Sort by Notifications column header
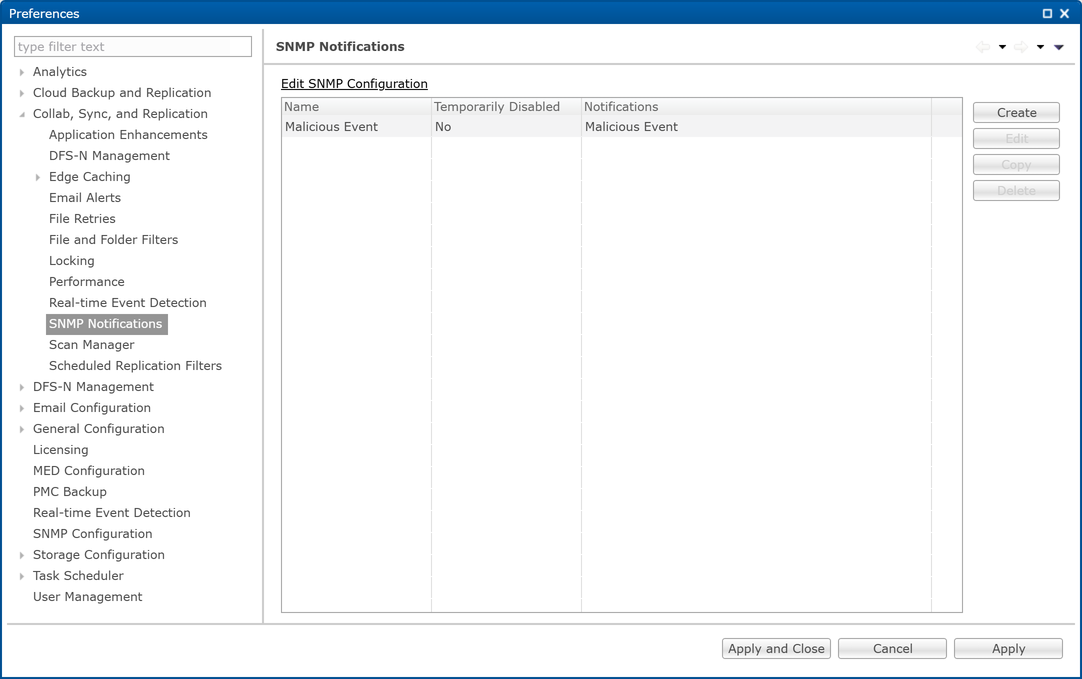The image size is (1082, 679). (756, 107)
